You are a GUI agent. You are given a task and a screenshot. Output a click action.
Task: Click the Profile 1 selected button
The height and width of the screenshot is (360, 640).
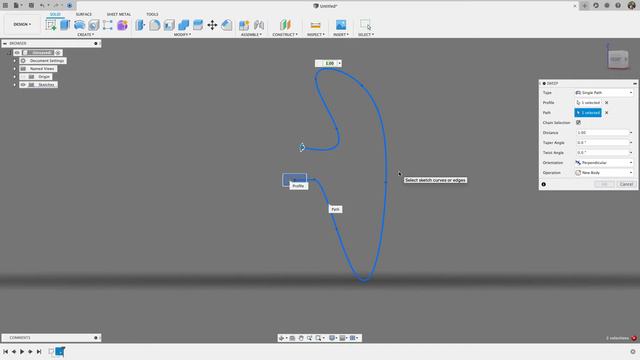click(x=588, y=102)
